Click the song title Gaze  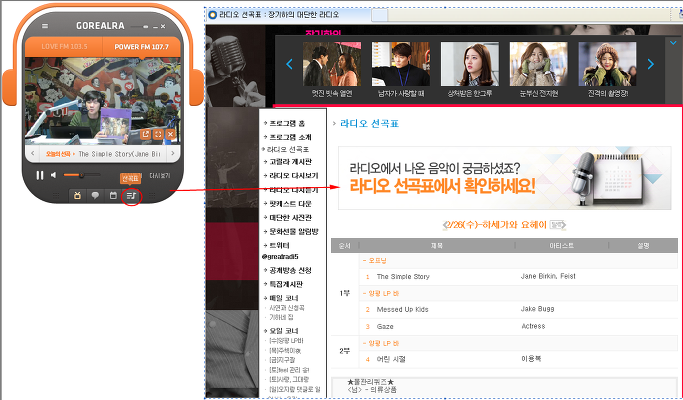[385, 326]
